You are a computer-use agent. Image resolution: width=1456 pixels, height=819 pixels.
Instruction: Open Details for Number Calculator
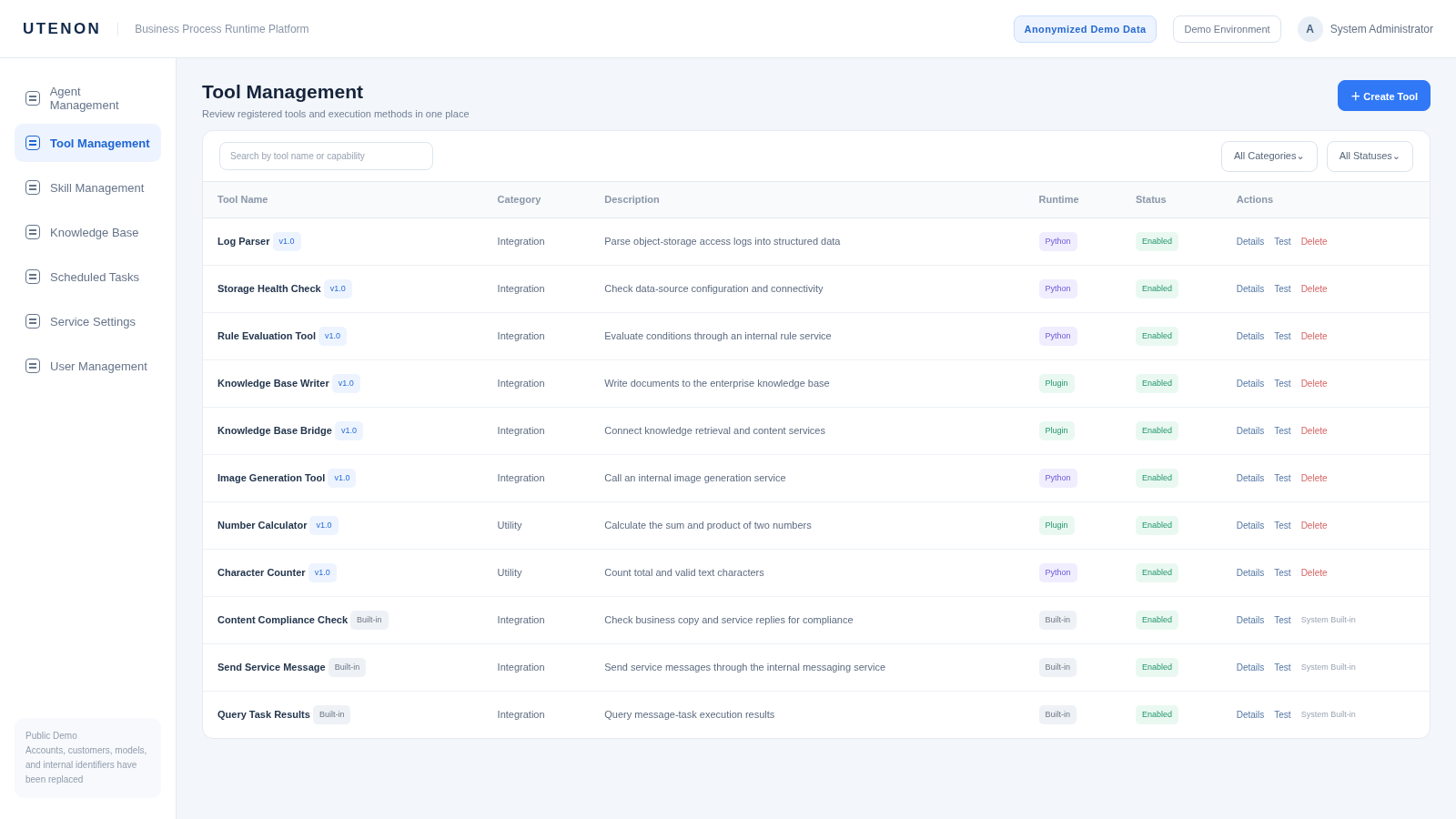tap(1250, 526)
